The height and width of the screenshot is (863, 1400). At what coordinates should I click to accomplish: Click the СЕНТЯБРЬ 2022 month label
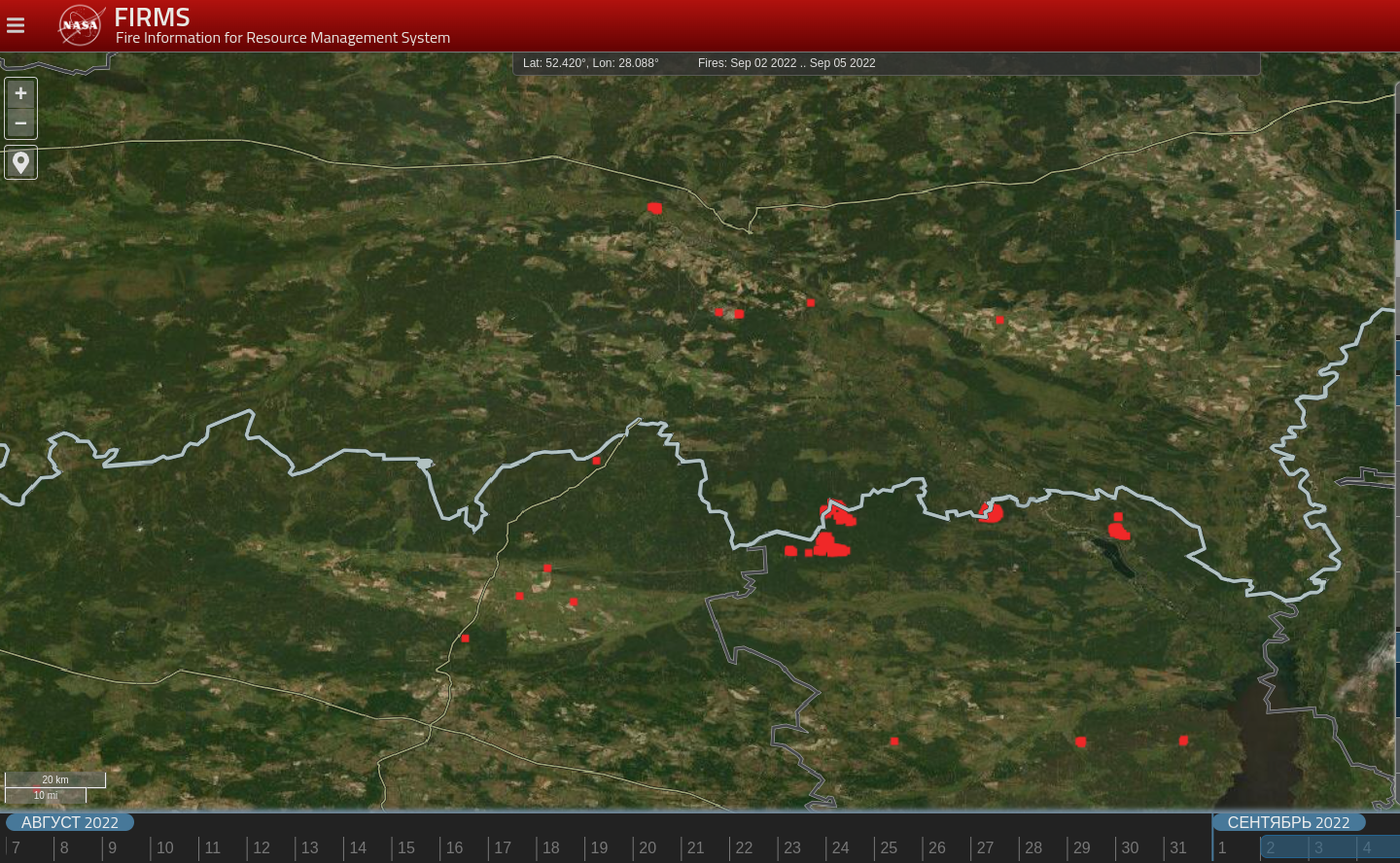pos(1288,822)
